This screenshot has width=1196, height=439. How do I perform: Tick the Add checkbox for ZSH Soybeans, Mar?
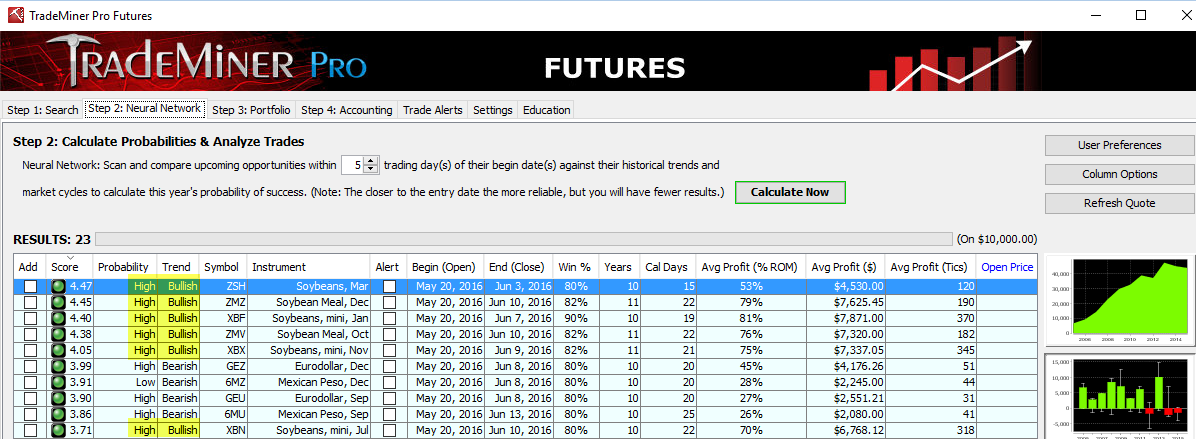pyautogui.click(x=30, y=287)
